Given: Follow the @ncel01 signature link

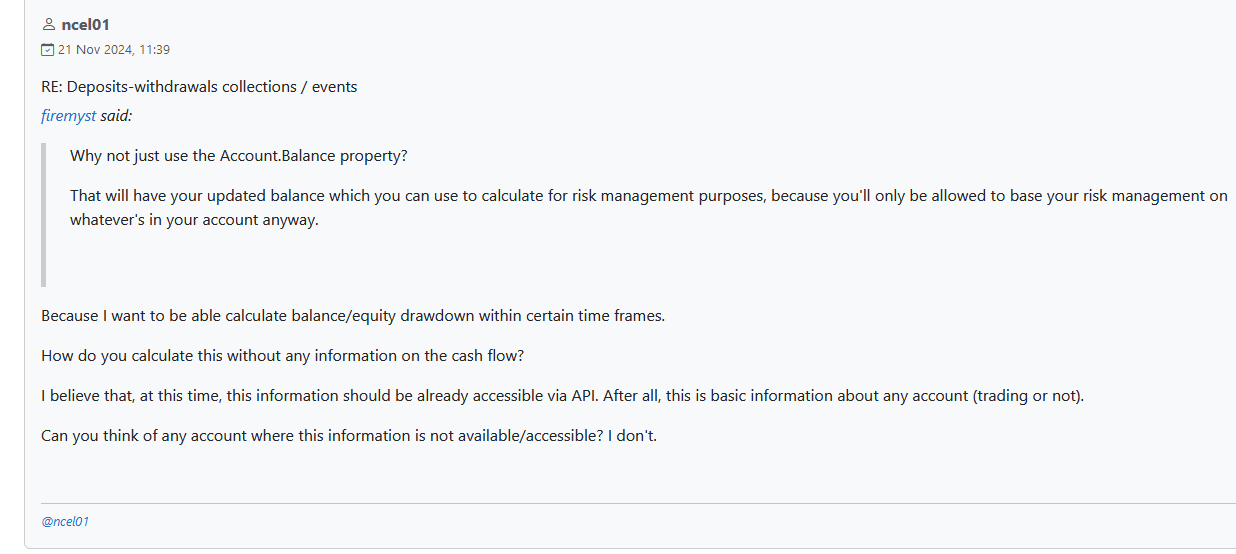Looking at the screenshot, I should click(x=65, y=521).
